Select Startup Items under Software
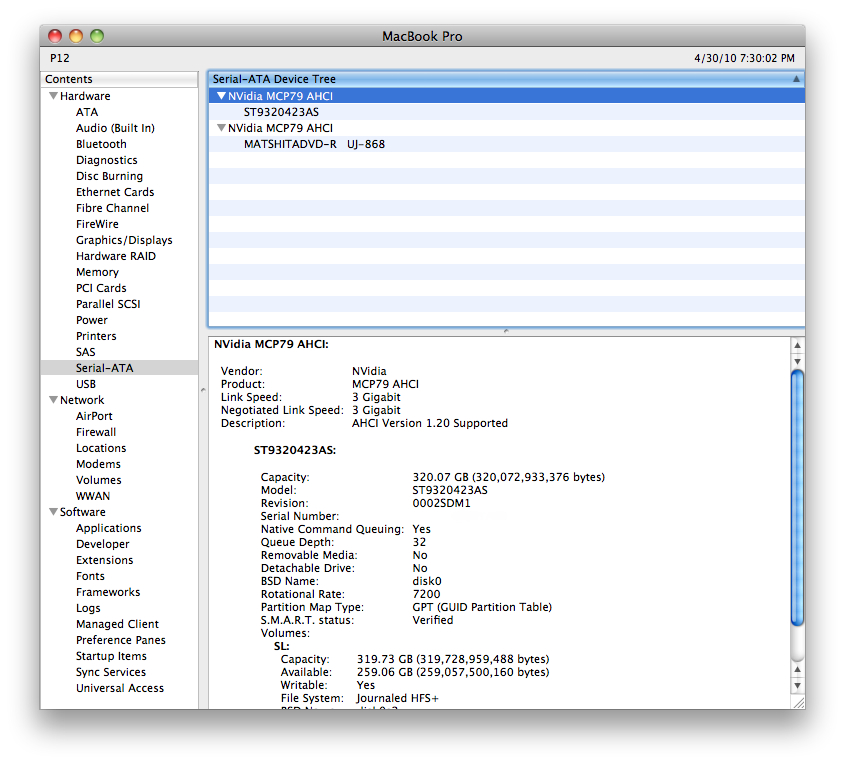Viewport: 845px width, 764px height. point(111,656)
